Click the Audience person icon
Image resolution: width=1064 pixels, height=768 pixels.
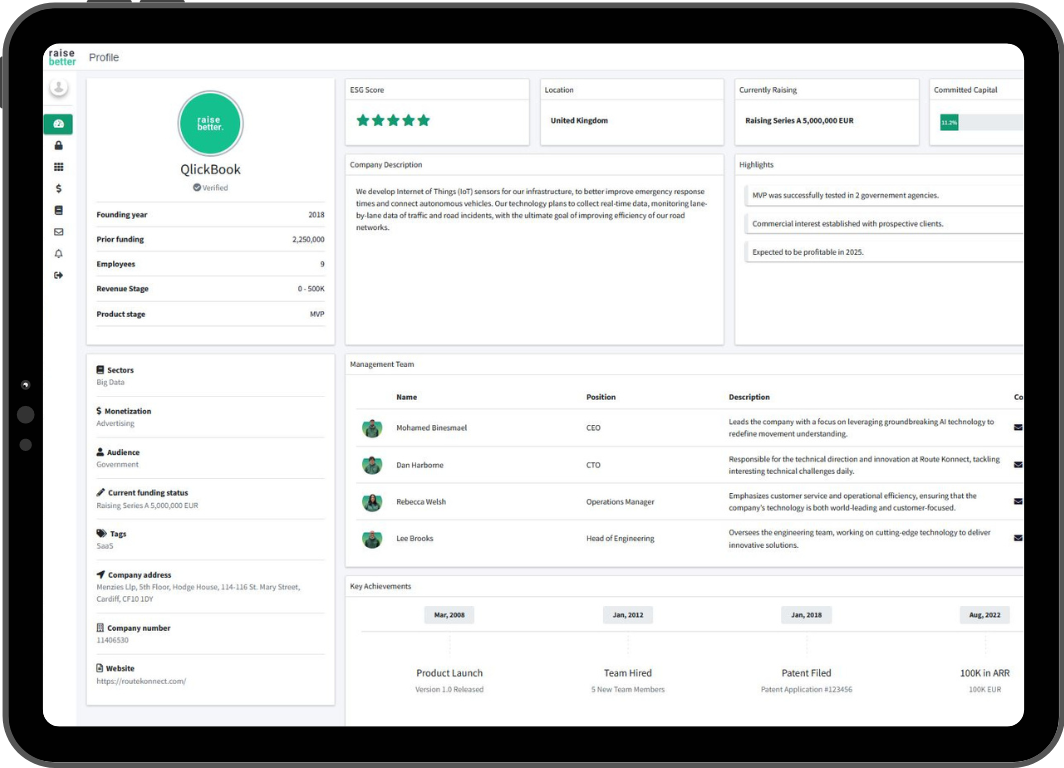[100, 452]
